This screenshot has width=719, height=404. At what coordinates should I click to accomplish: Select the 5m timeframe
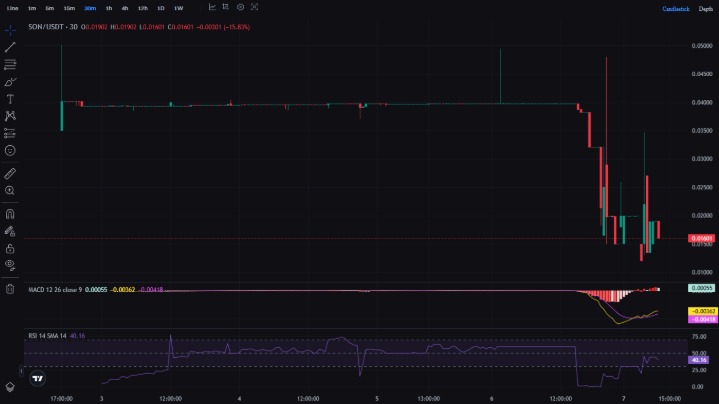50,8
